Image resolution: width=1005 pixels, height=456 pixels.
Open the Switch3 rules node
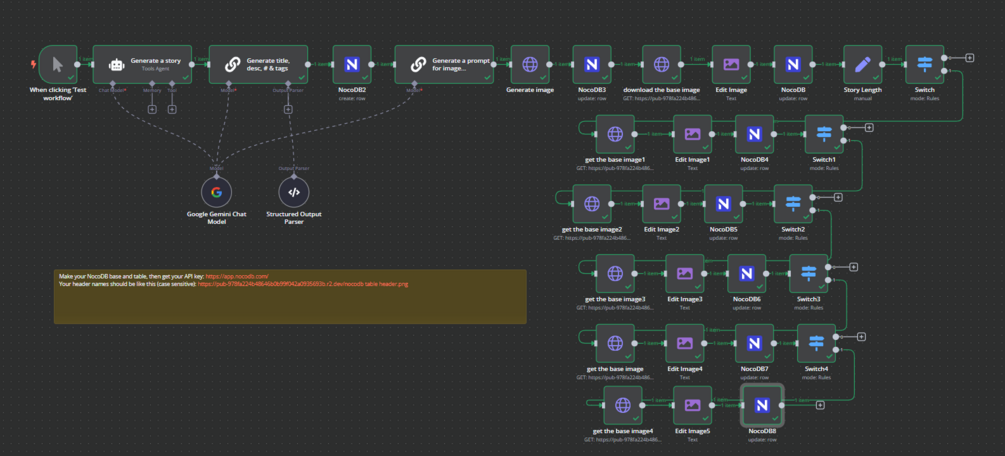[x=808, y=274]
